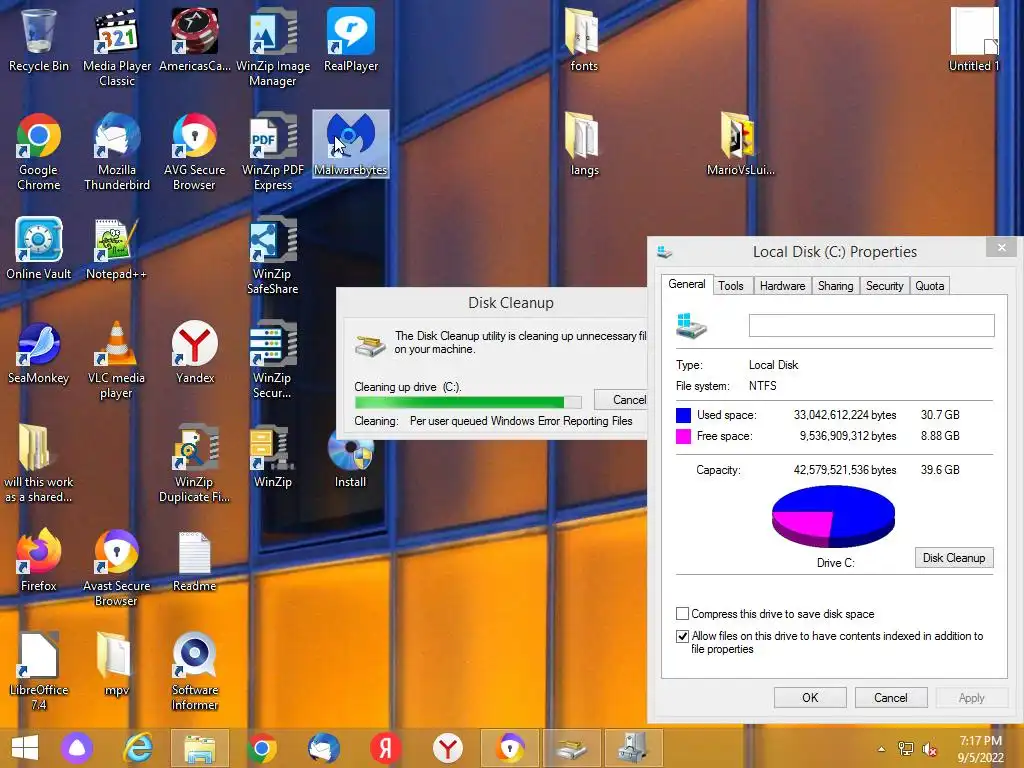Click the Disk Cleanup progress bar

(468, 402)
